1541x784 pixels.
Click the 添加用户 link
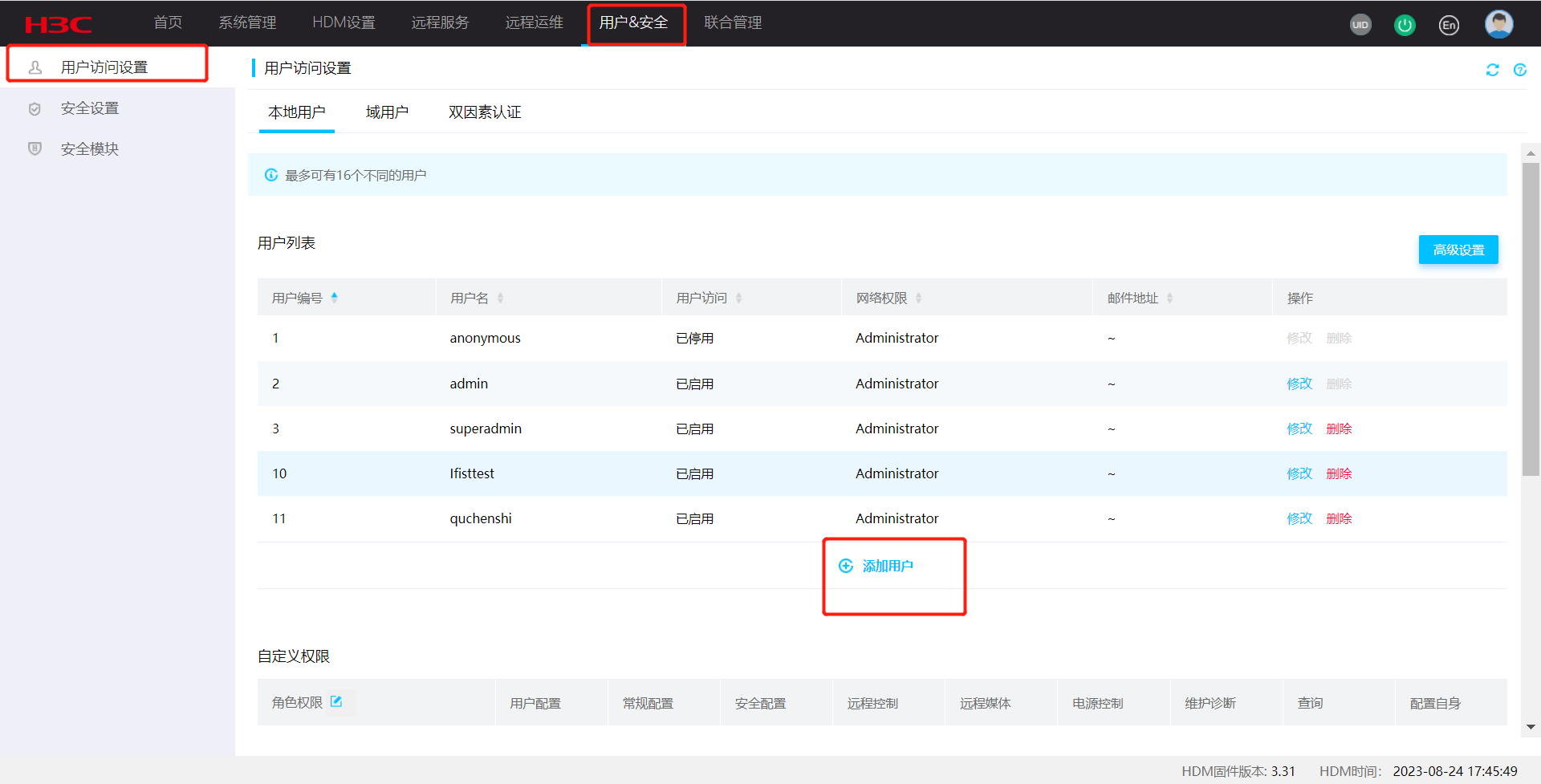coord(876,566)
